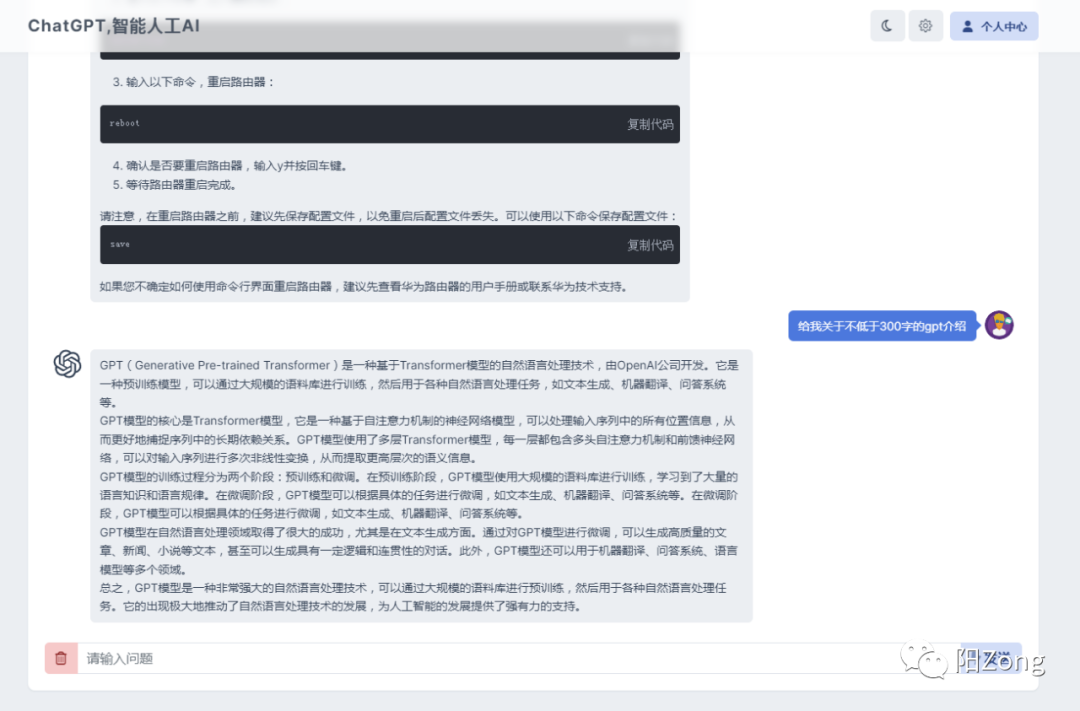
Task: Click the save code block text
Action: (120, 244)
